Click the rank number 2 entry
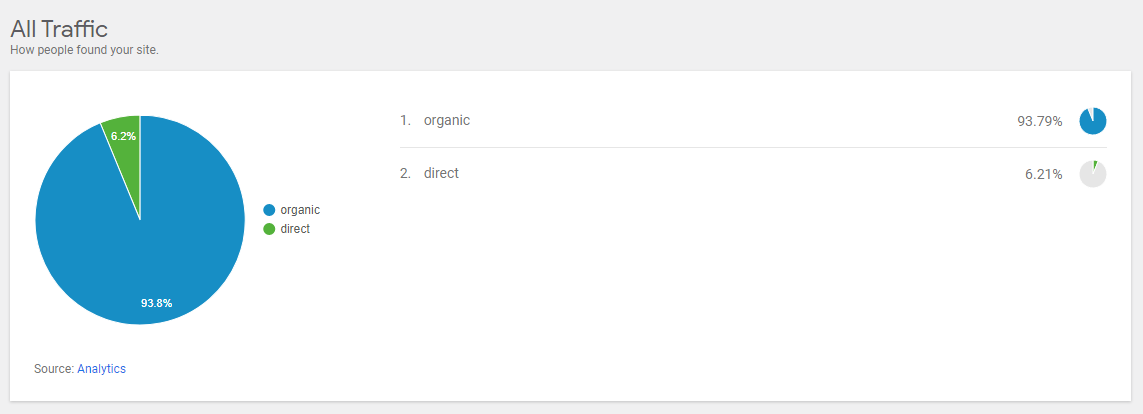 pos(406,174)
